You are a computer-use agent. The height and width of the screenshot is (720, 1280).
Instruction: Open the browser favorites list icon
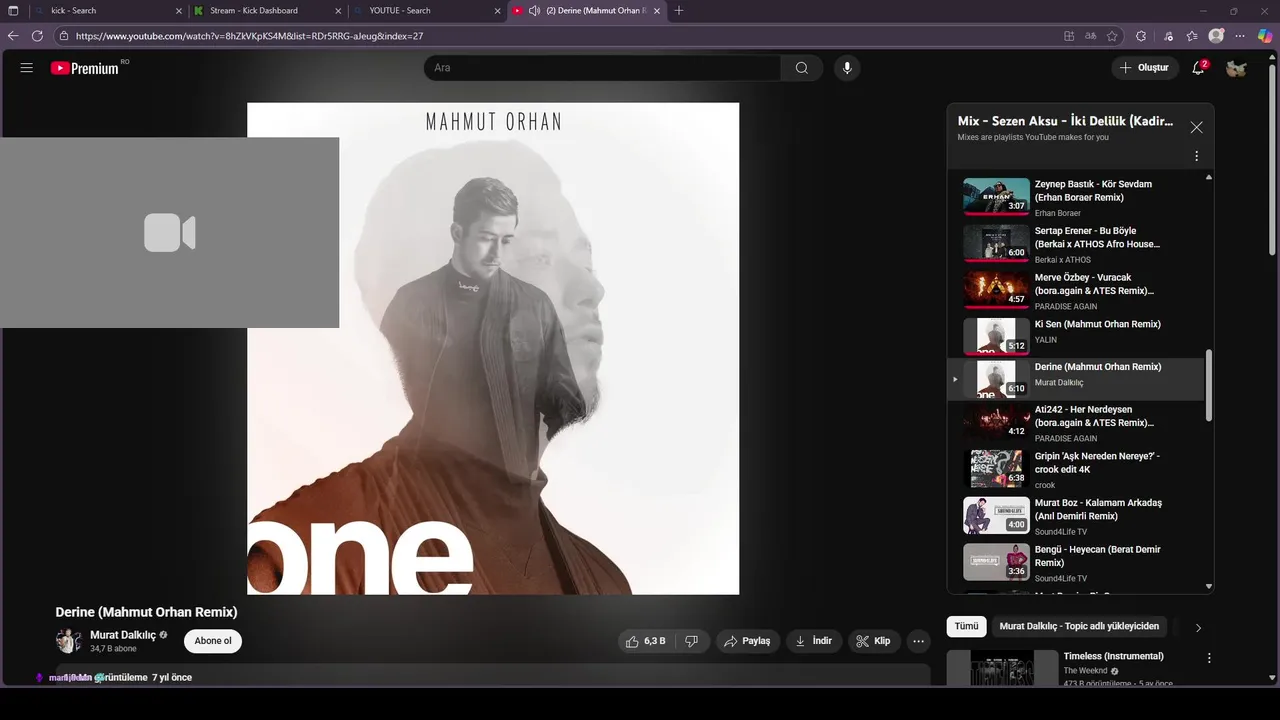[1192, 36]
